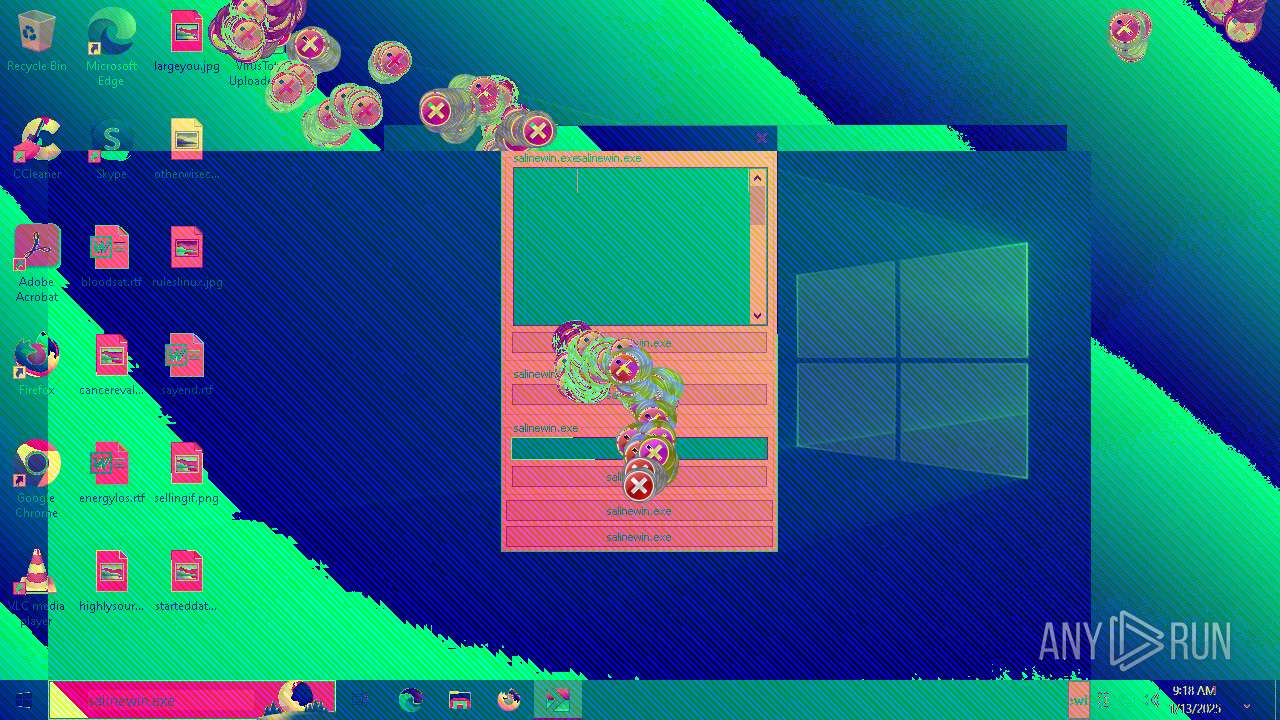Launch Firefox from the desktop shortcut
The image size is (1280, 720).
(37, 366)
